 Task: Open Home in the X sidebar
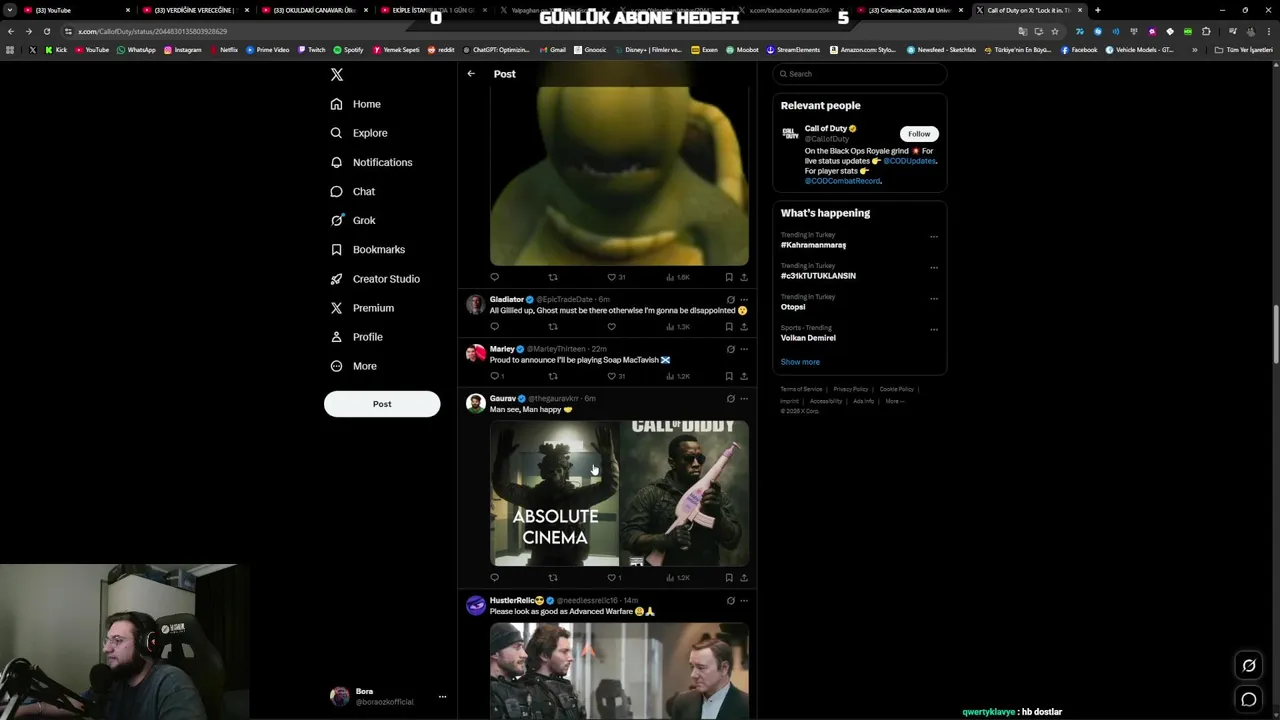pos(356,104)
